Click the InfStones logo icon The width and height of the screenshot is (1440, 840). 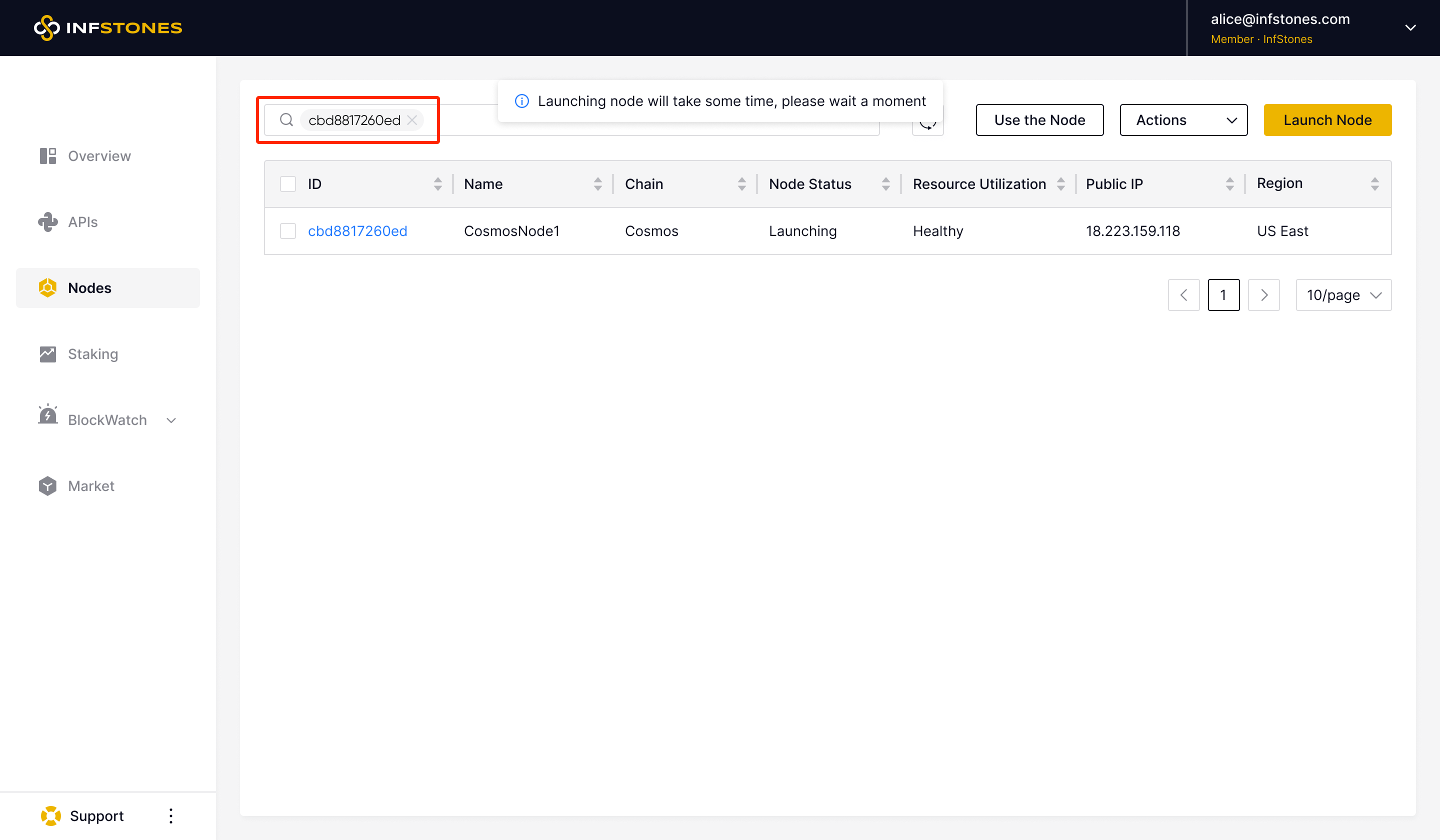[47, 27]
